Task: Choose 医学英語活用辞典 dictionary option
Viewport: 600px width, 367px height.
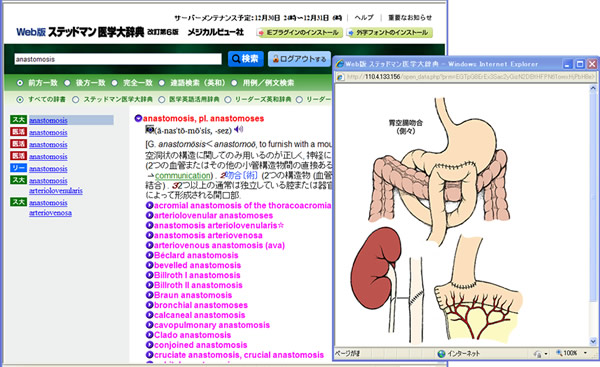Action: pyautogui.click(x=162, y=99)
